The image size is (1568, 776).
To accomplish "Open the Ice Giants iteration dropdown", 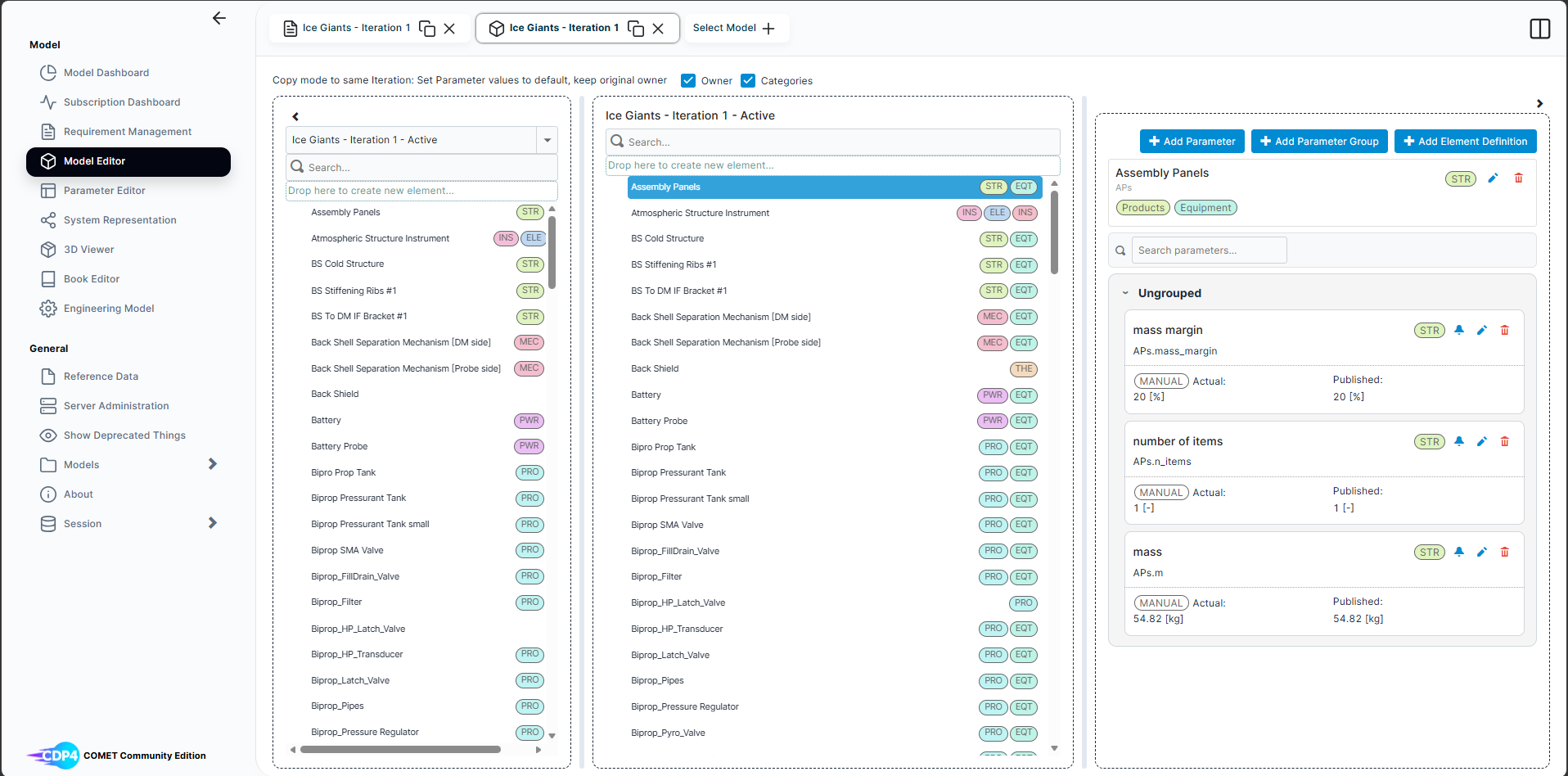I will (547, 140).
